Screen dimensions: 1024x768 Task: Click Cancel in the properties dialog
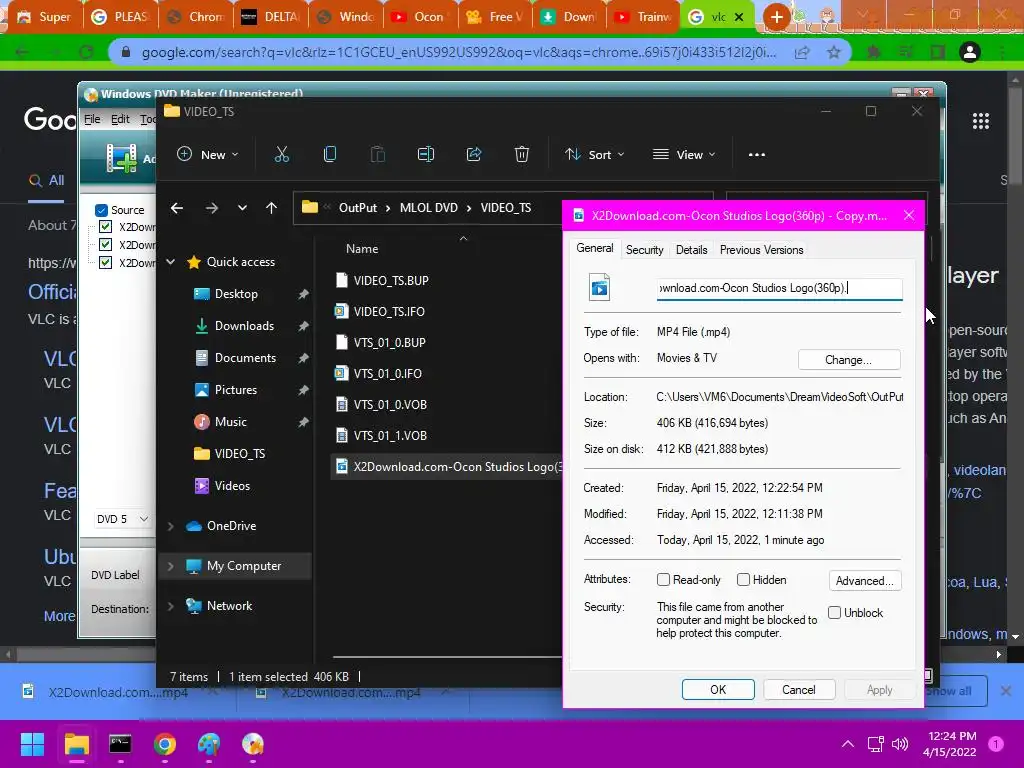point(799,690)
